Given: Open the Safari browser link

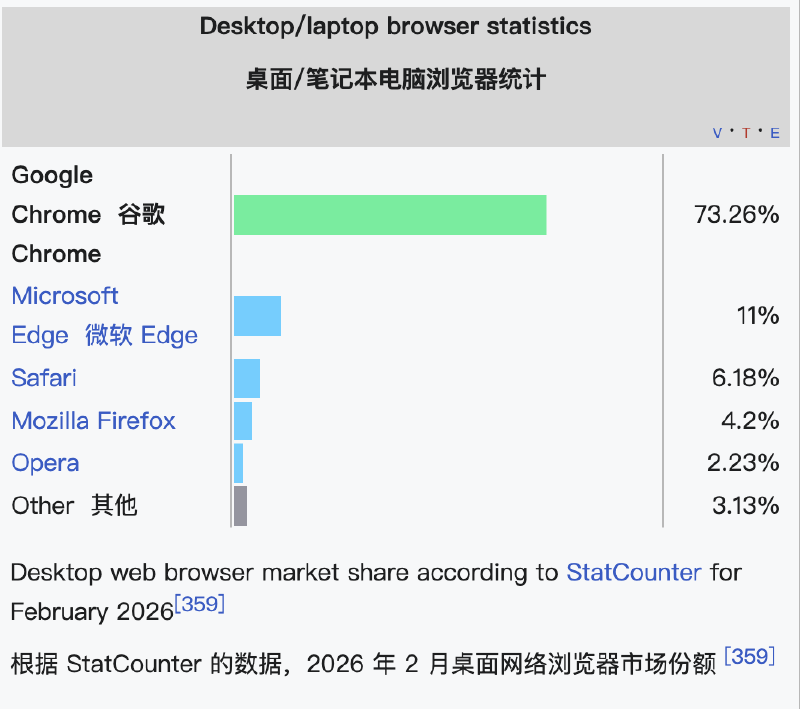Looking at the screenshot, I should (44, 378).
